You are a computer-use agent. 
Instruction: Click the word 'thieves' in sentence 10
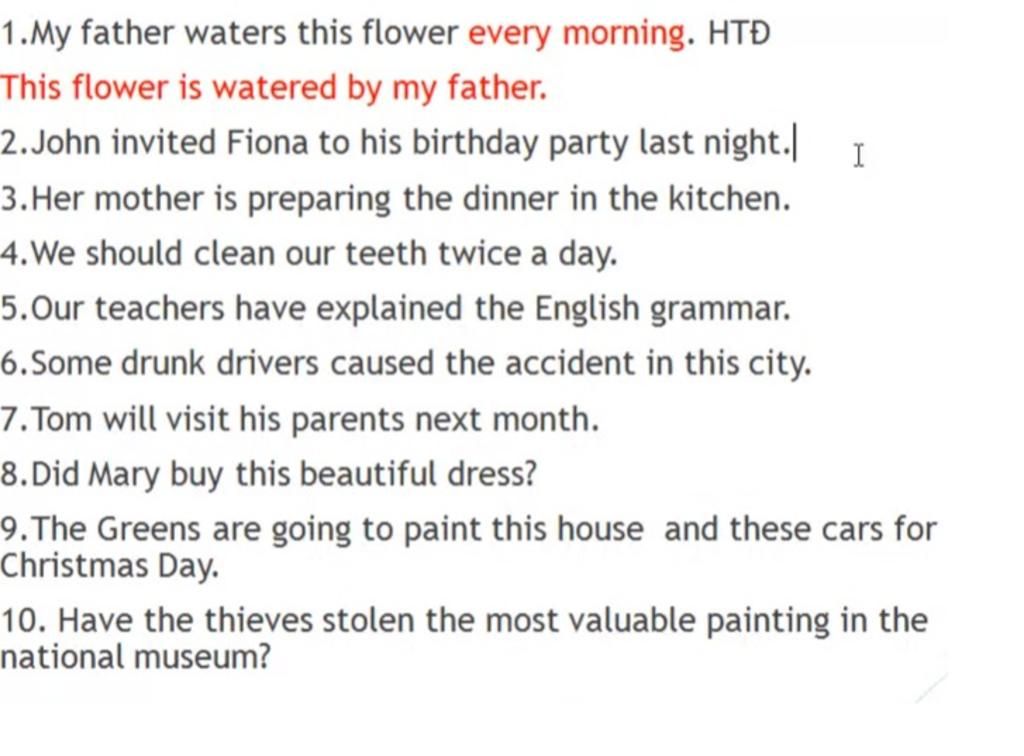pos(259,620)
